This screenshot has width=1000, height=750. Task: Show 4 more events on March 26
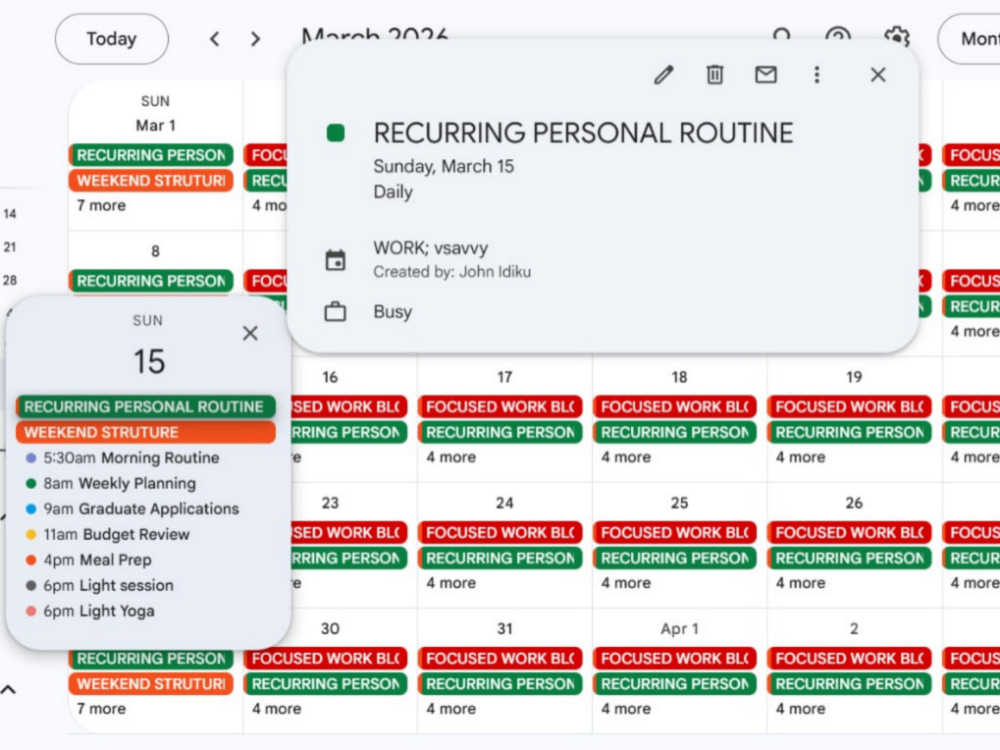800,583
